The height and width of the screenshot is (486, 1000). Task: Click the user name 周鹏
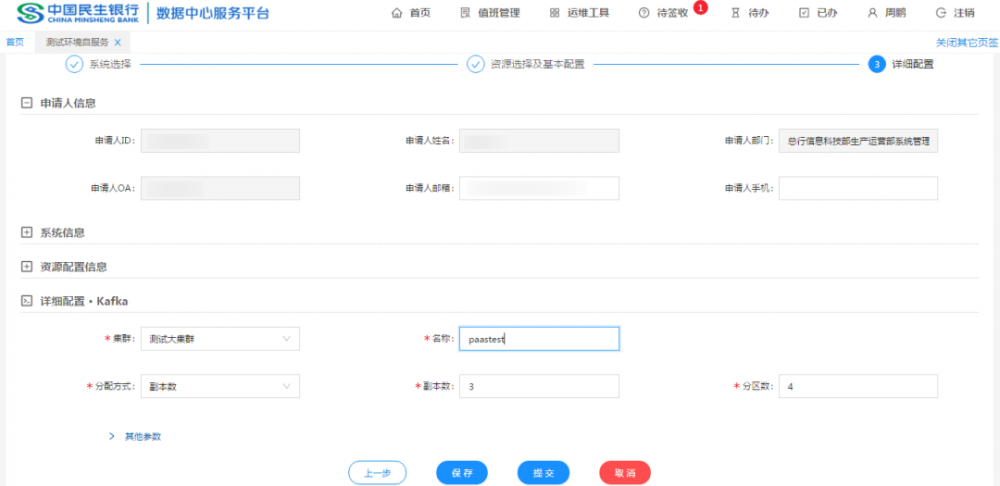[x=895, y=13]
